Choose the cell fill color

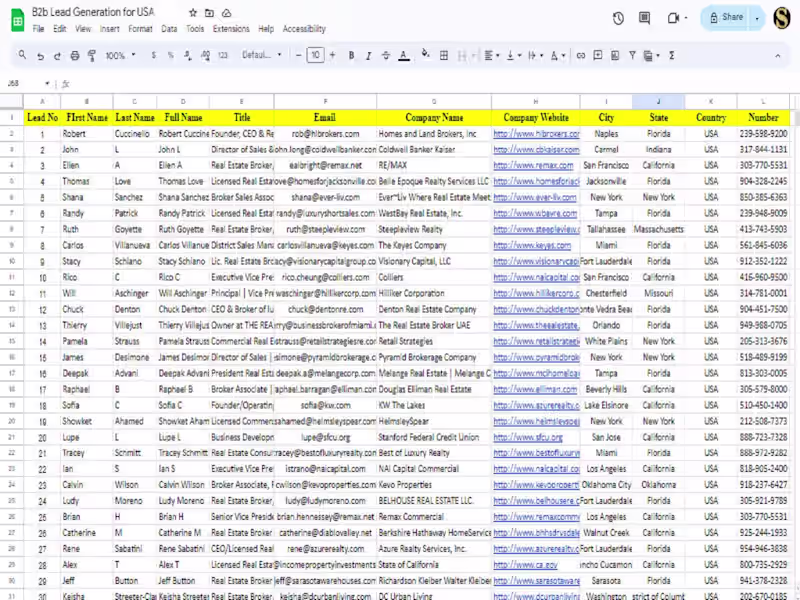click(425, 54)
